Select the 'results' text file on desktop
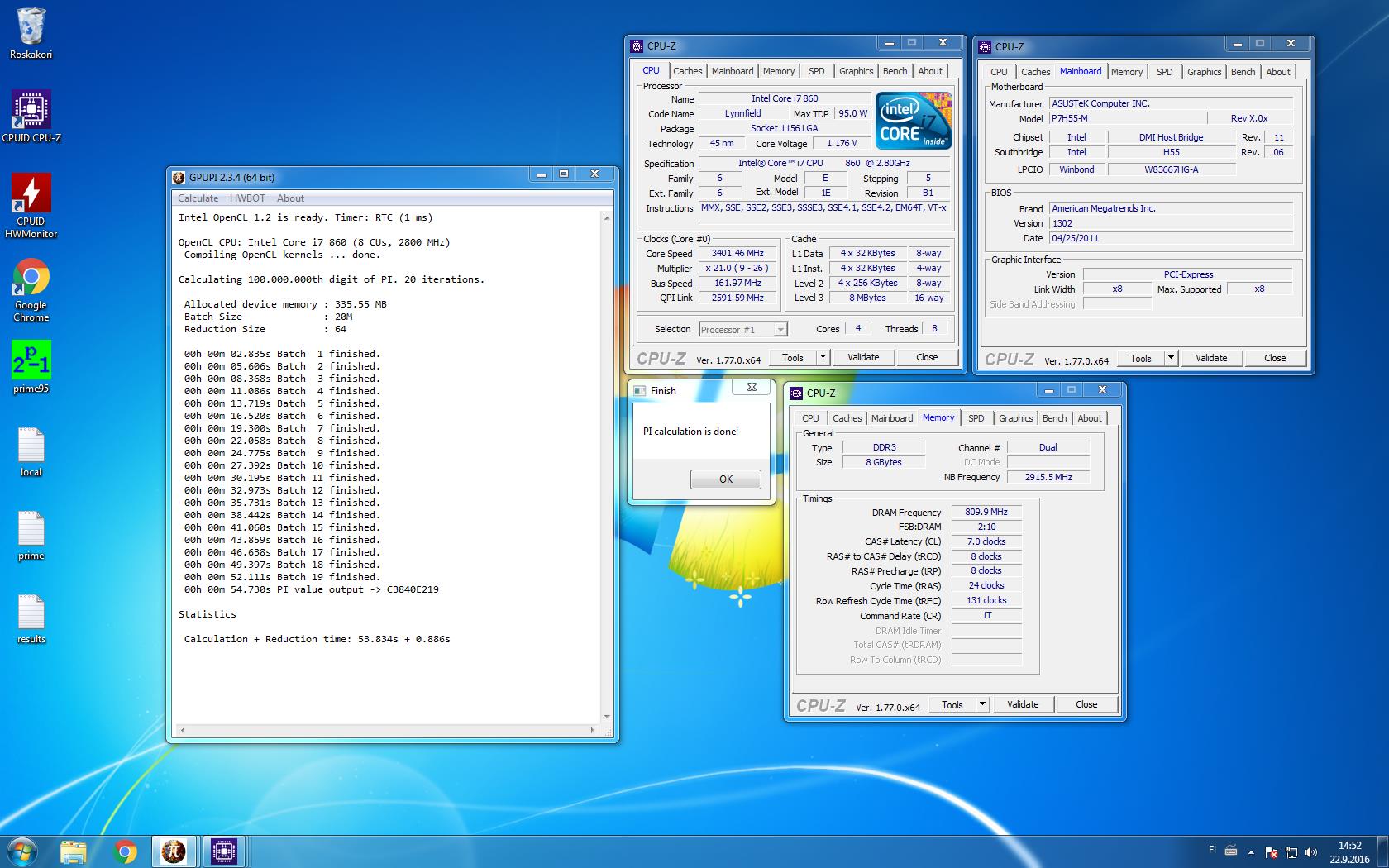The width and height of the screenshot is (1389, 868). point(31,619)
